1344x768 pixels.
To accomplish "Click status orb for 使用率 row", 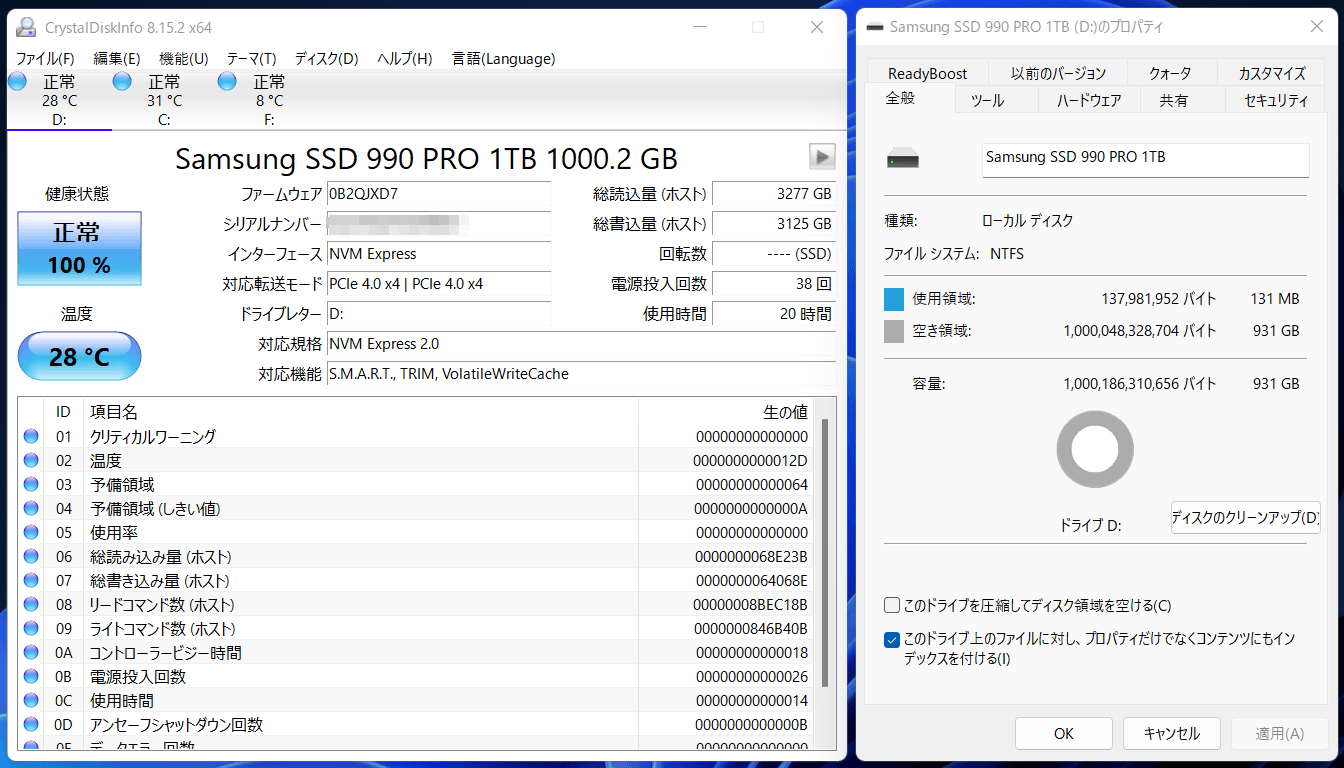I will coord(31,532).
